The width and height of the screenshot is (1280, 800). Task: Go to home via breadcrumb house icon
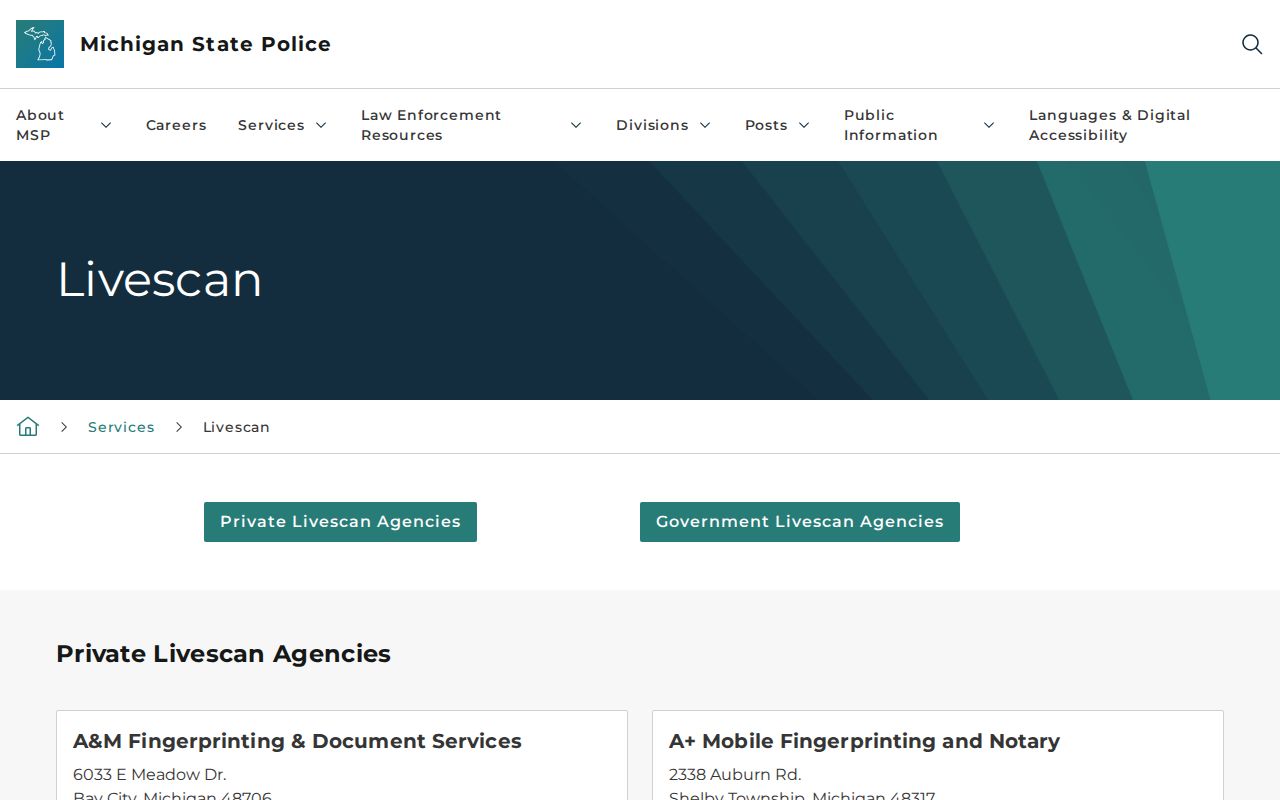click(x=28, y=427)
